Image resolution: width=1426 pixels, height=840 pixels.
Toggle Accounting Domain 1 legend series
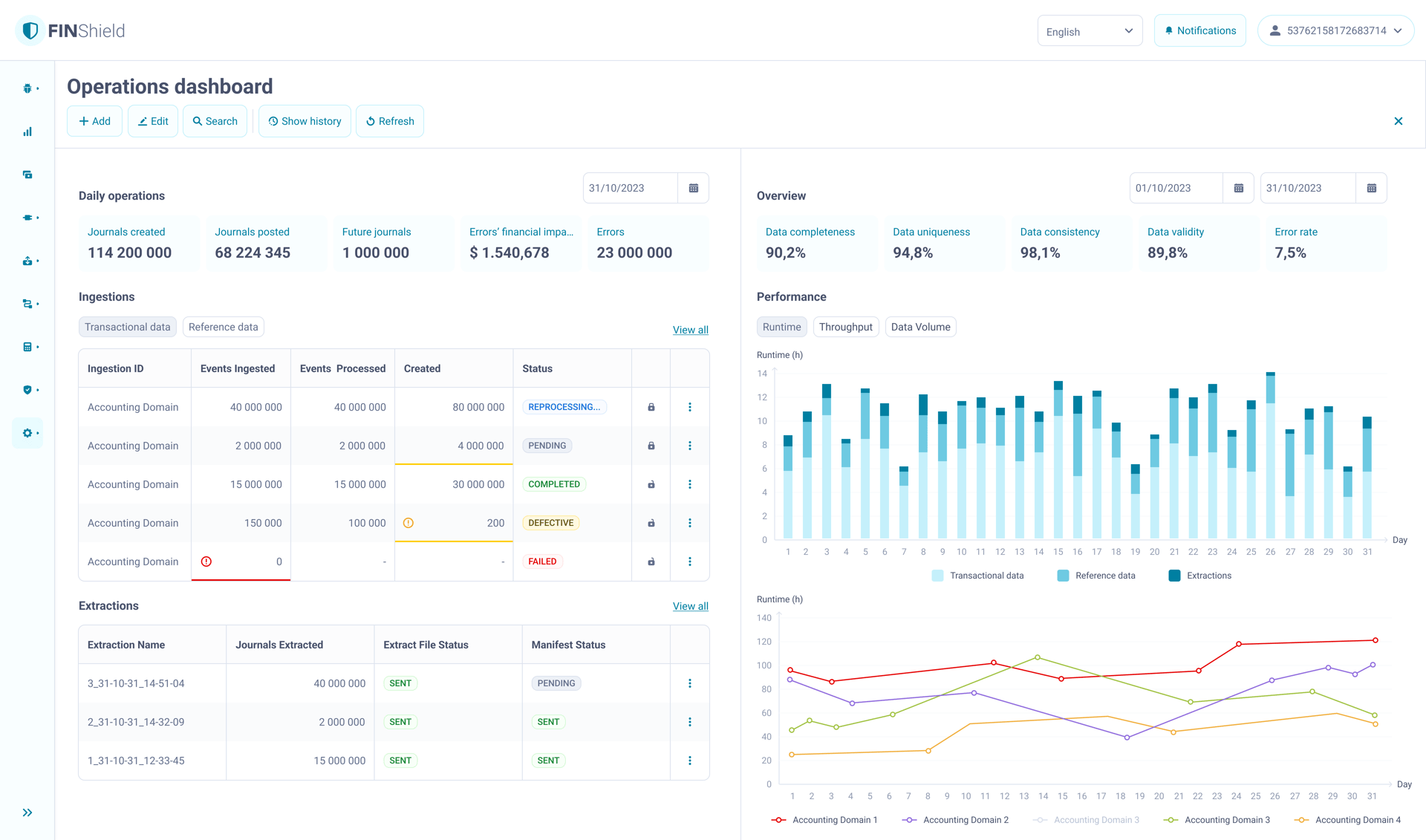pos(826,820)
